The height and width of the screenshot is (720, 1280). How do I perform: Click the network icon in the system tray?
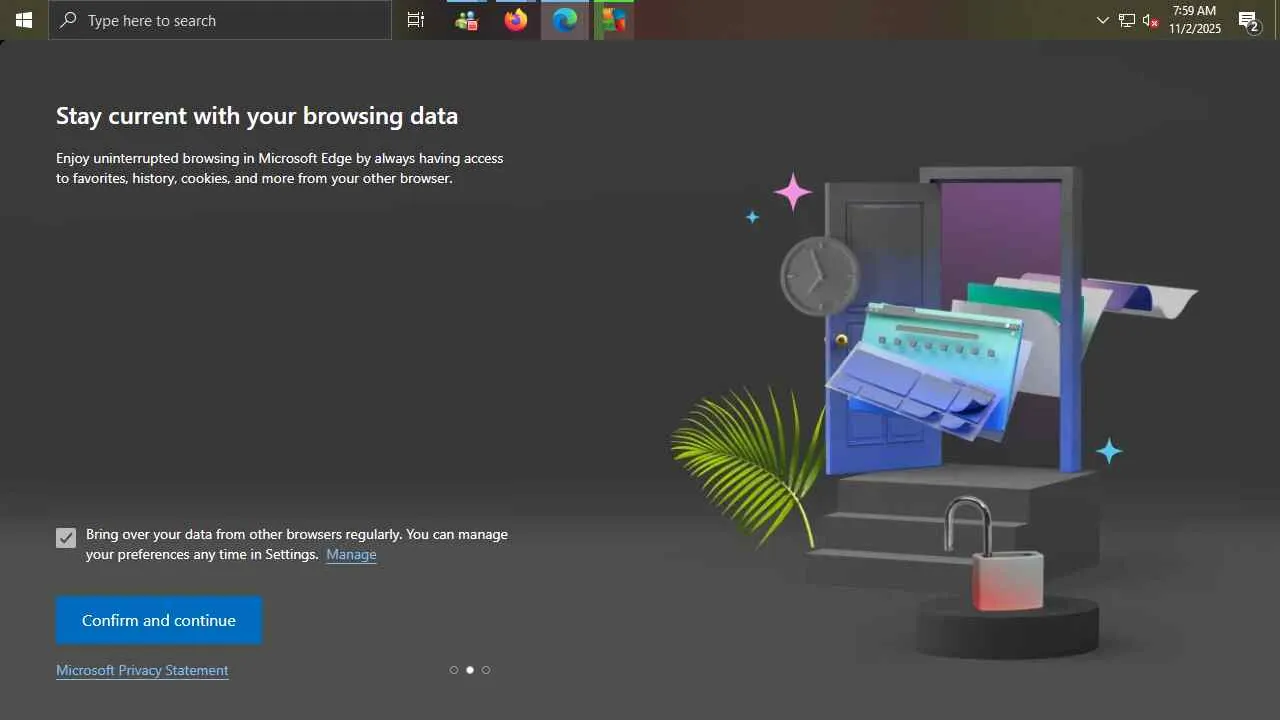[x=1127, y=20]
